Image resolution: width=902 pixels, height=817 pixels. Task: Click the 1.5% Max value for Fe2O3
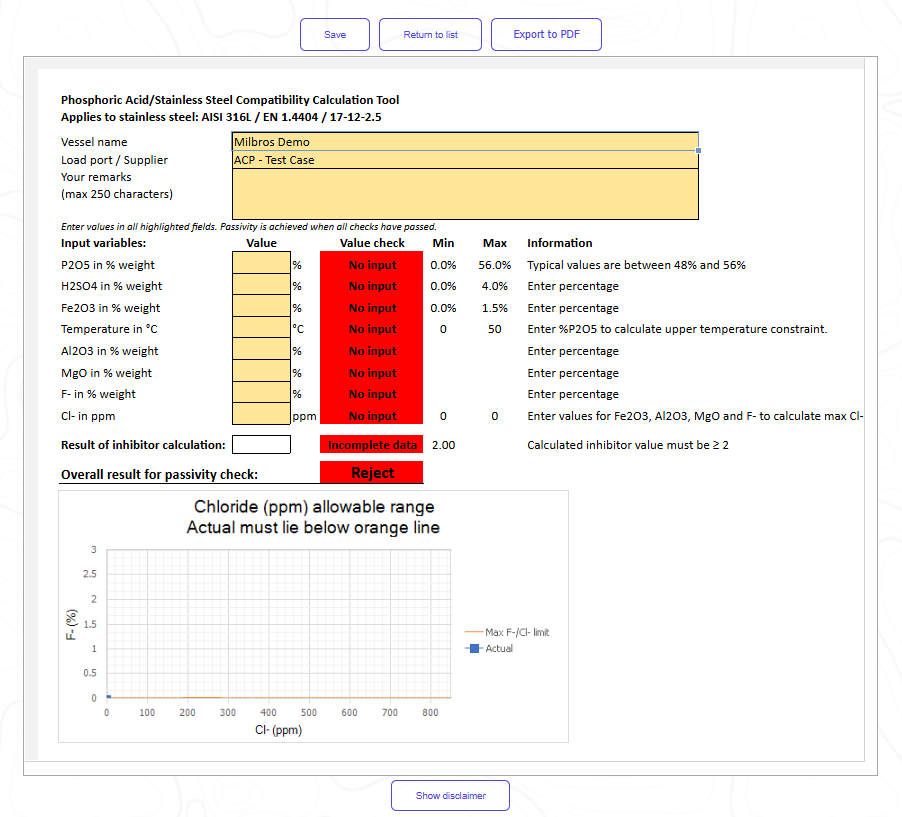pos(495,308)
